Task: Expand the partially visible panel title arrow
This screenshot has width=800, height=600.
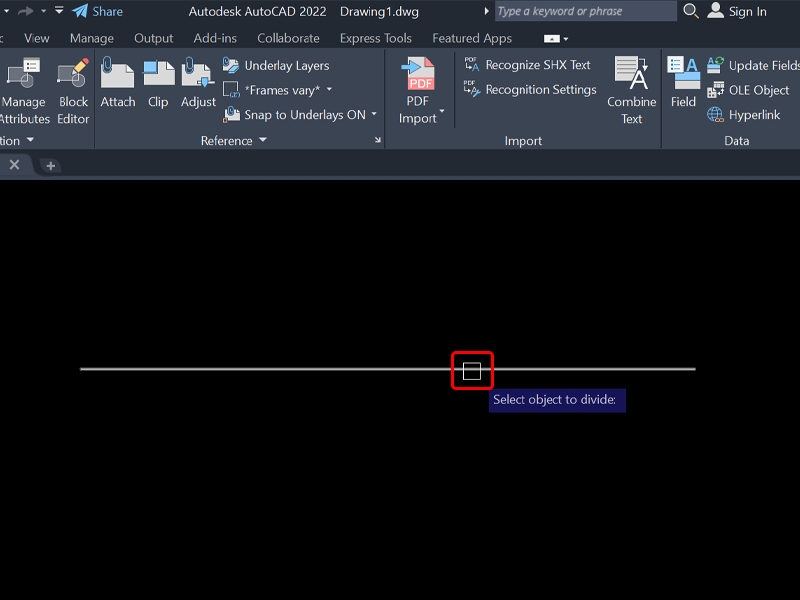Action: pos(30,140)
